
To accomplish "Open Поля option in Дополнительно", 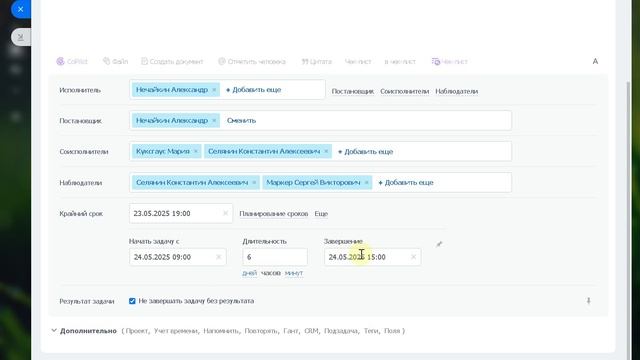I will click(392, 331).
